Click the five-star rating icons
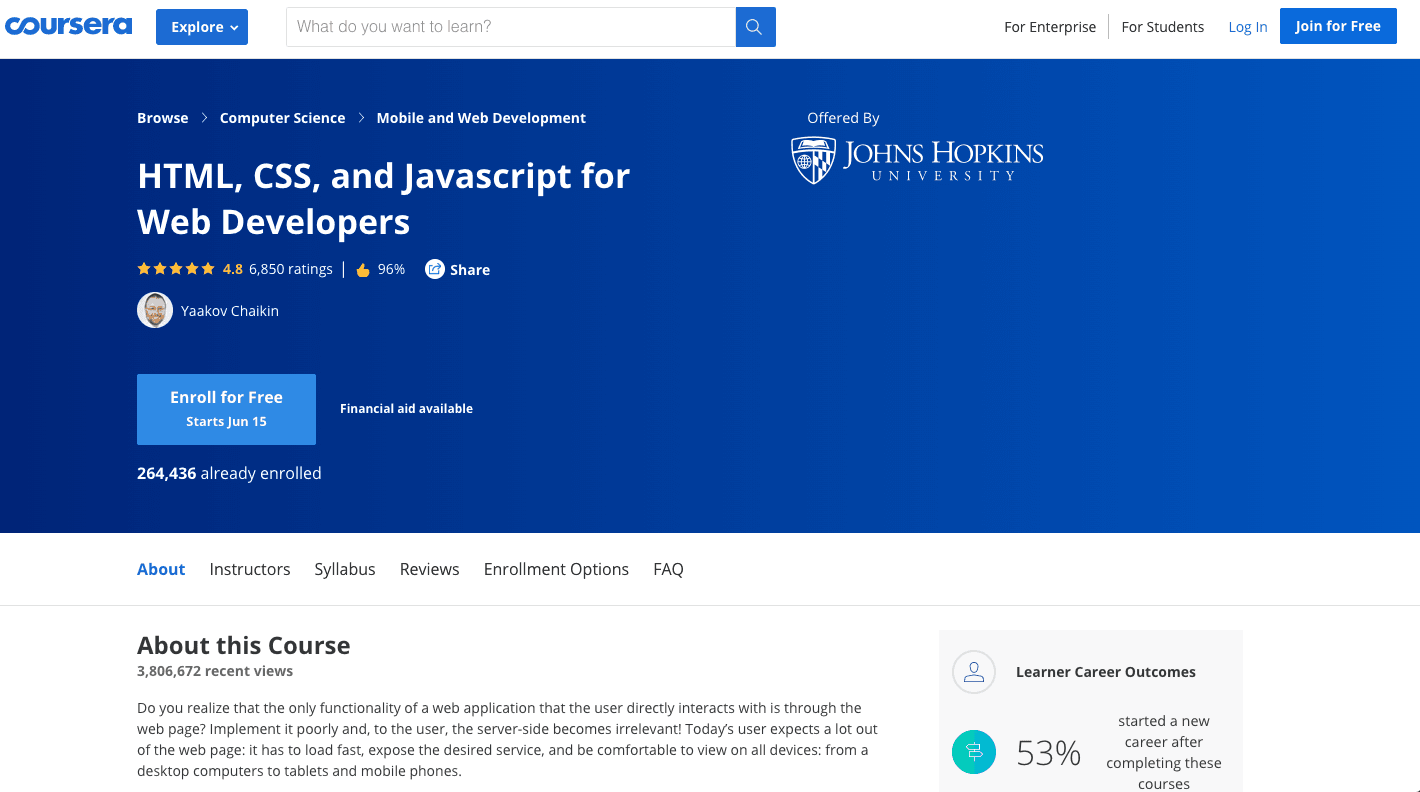The height and width of the screenshot is (792, 1420). coord(176,269)
